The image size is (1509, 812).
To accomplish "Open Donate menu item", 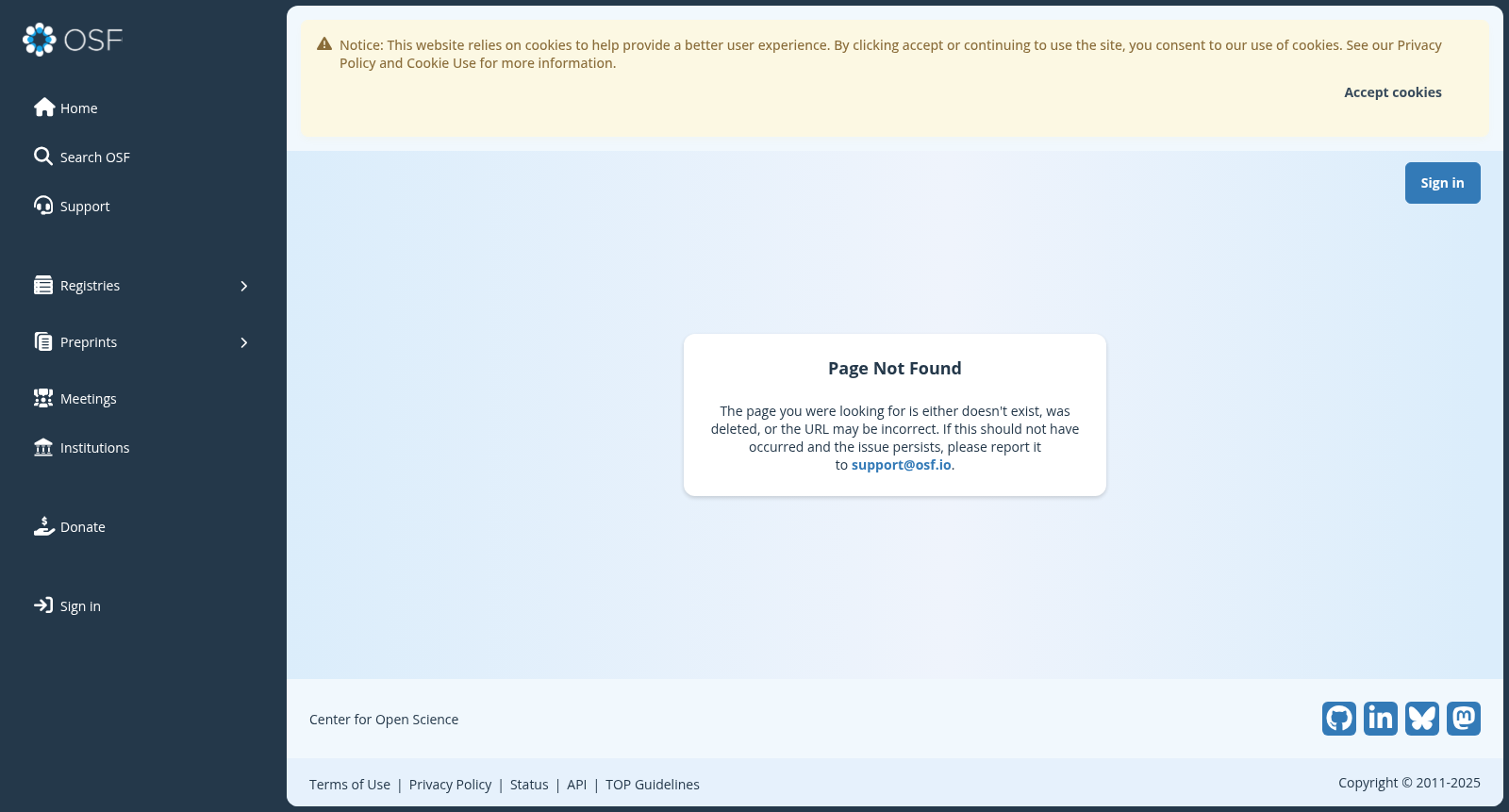I will (x=83, y=527).
